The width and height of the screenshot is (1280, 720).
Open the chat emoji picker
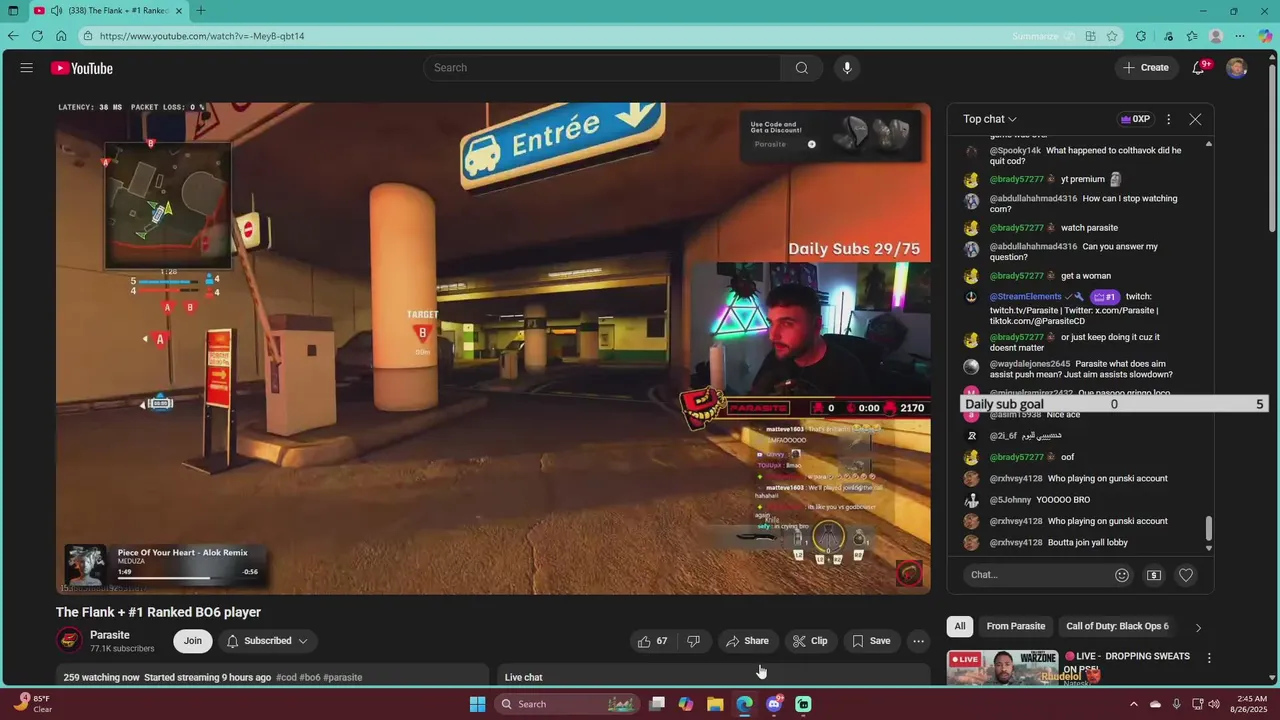pyautogui.click(x=1122, y=575)
